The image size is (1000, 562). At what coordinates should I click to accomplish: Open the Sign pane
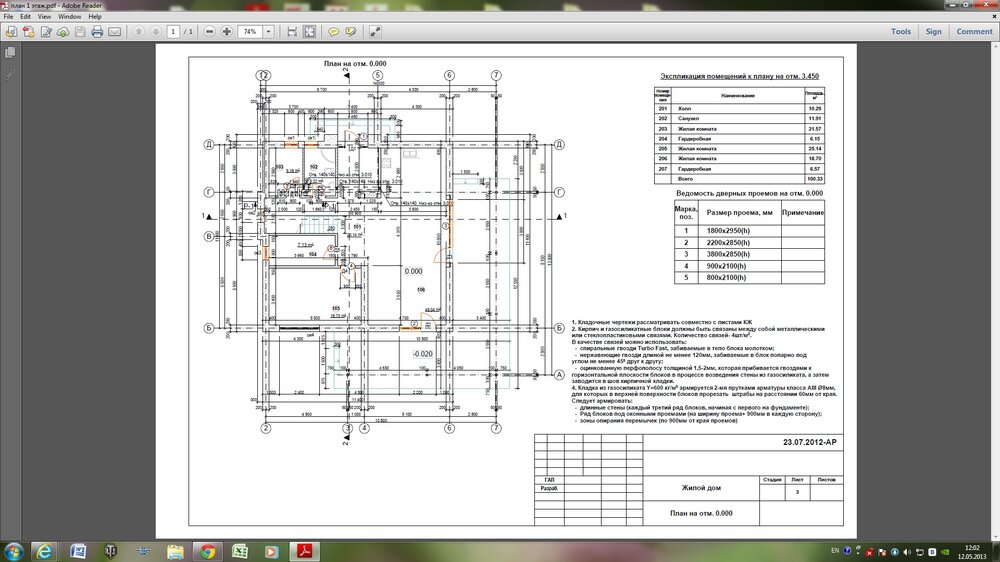[x=933, y=32]
